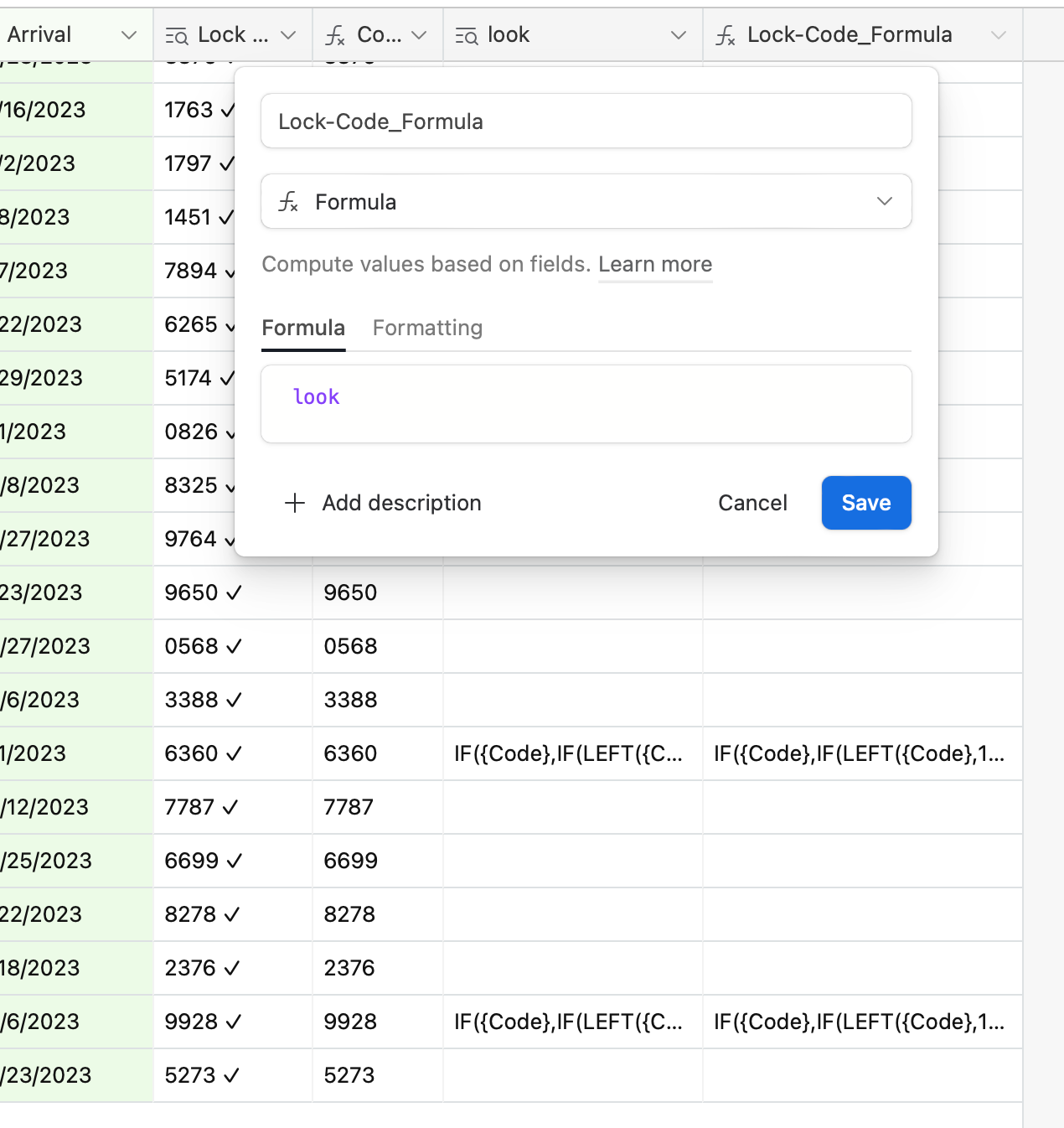Select look cell in the 9928 row
This screenshot has width=1064, height=1128.
tap(573, 1022)
